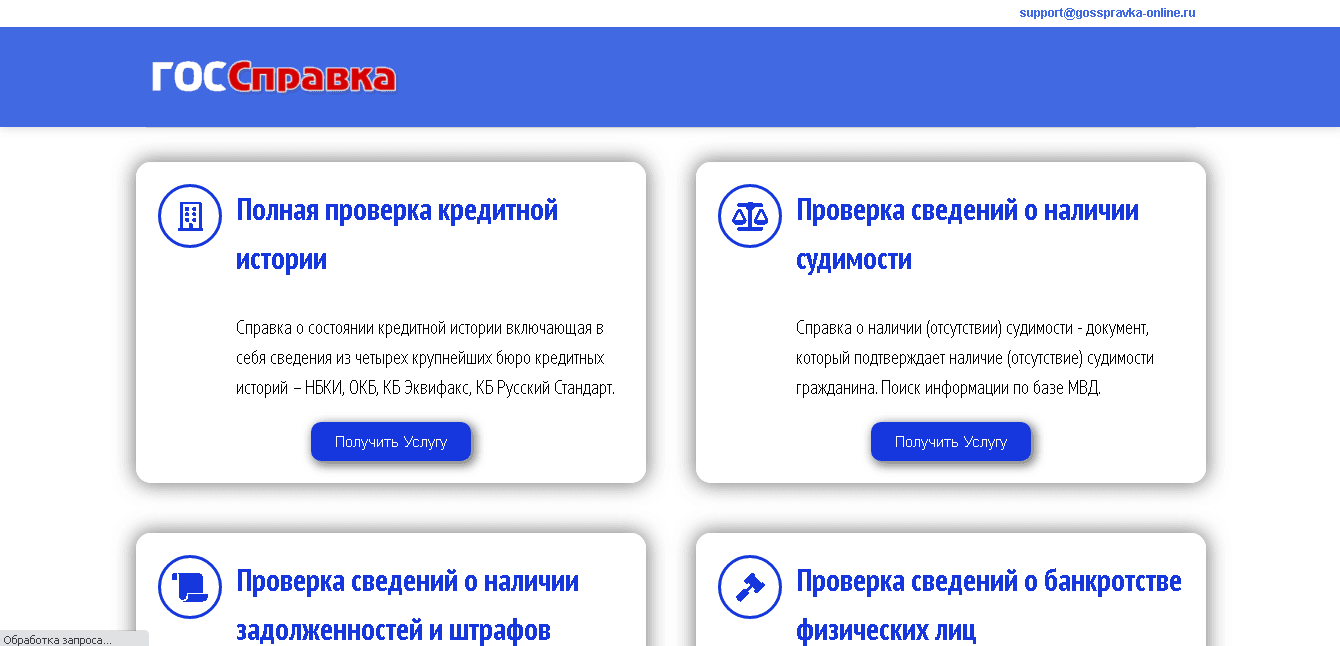Click the credit history service card
Viewport: 1340px width, 646px height.
point(390,320)
